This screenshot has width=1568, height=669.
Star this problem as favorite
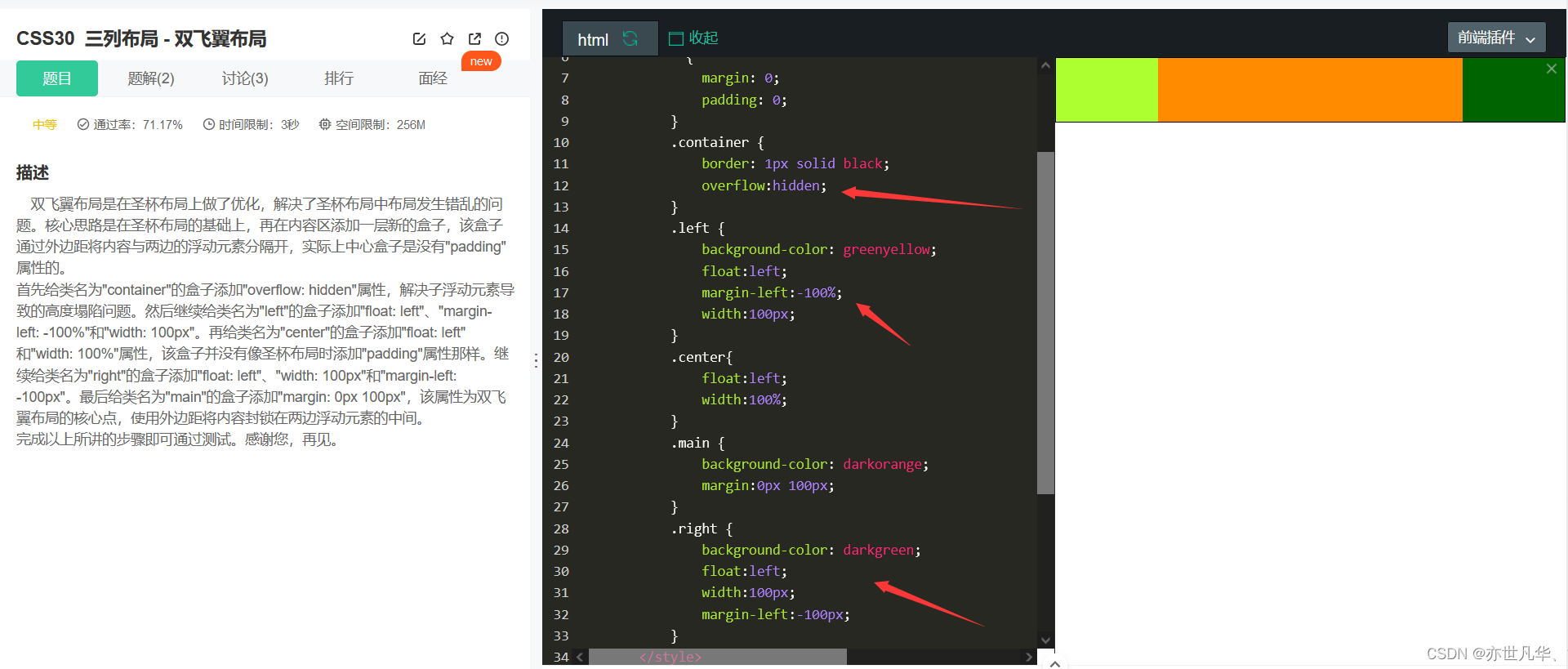click(447, 38)
